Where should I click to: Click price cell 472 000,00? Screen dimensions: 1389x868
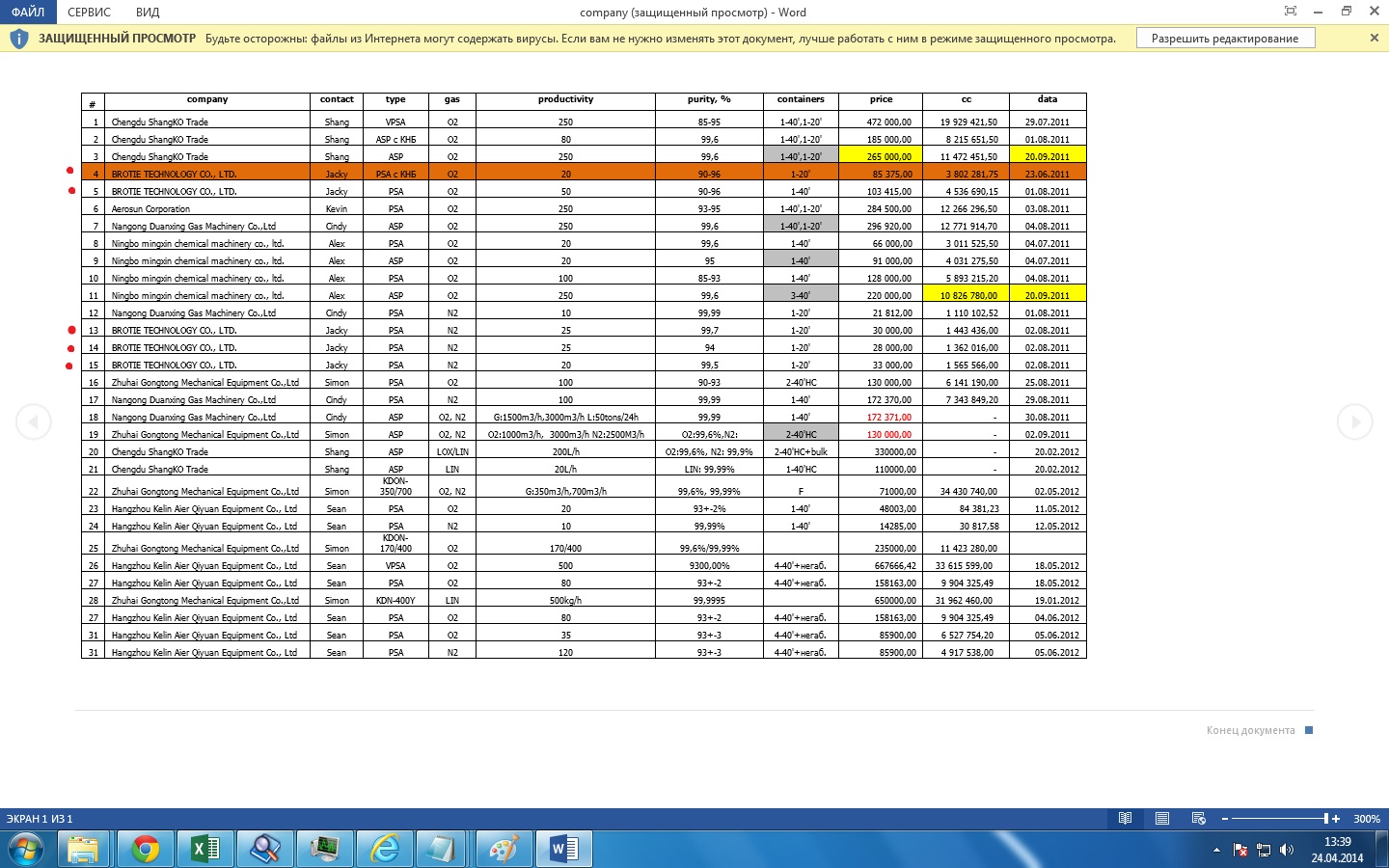[881, 122]
